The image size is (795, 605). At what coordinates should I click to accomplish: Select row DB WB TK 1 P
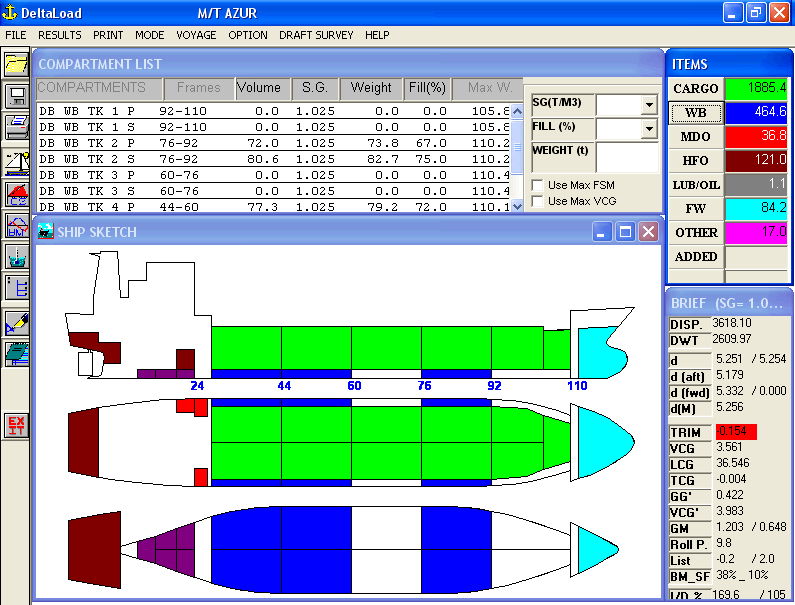pos(274,111)
